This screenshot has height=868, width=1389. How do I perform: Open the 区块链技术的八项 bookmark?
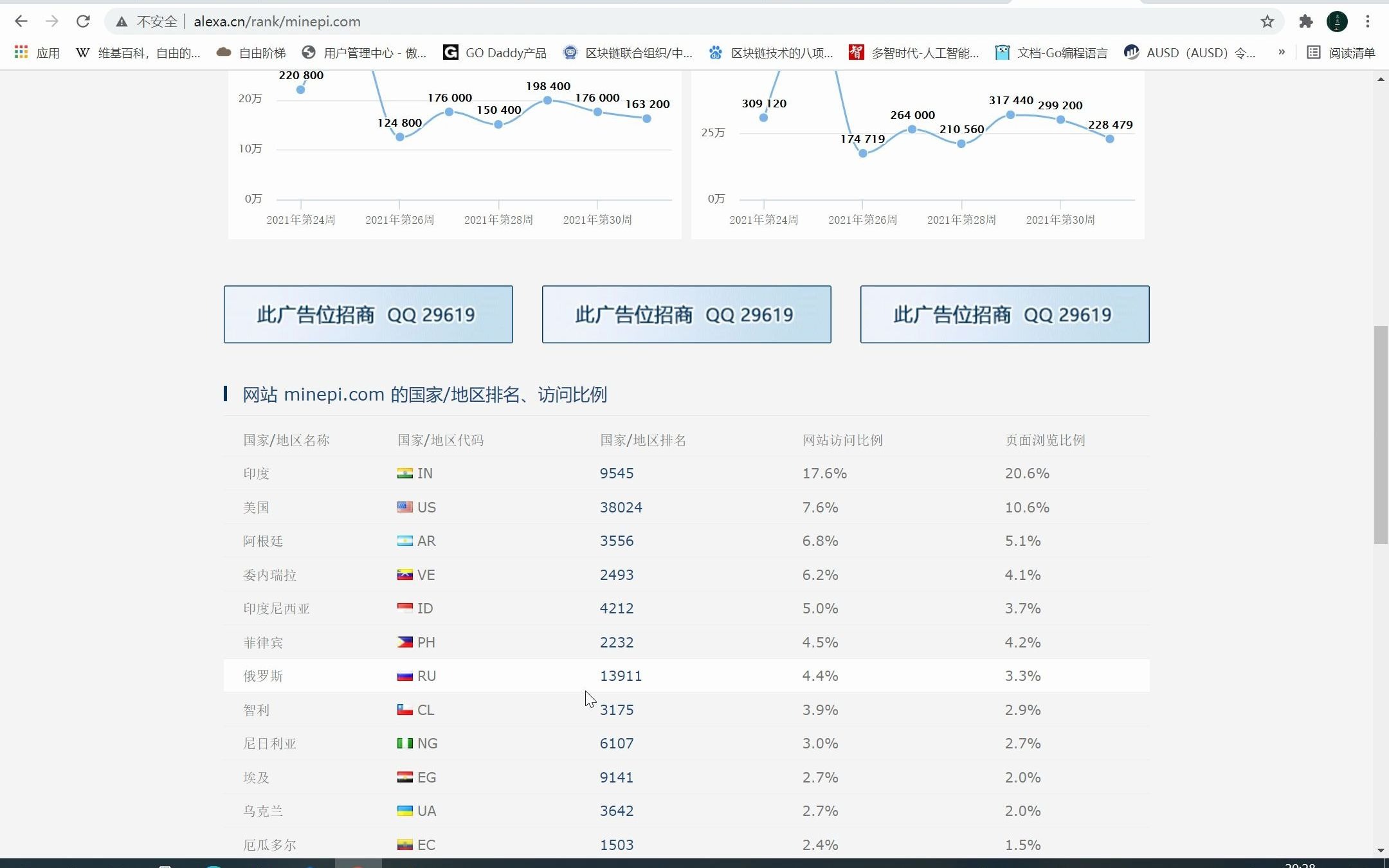point(770,53)
